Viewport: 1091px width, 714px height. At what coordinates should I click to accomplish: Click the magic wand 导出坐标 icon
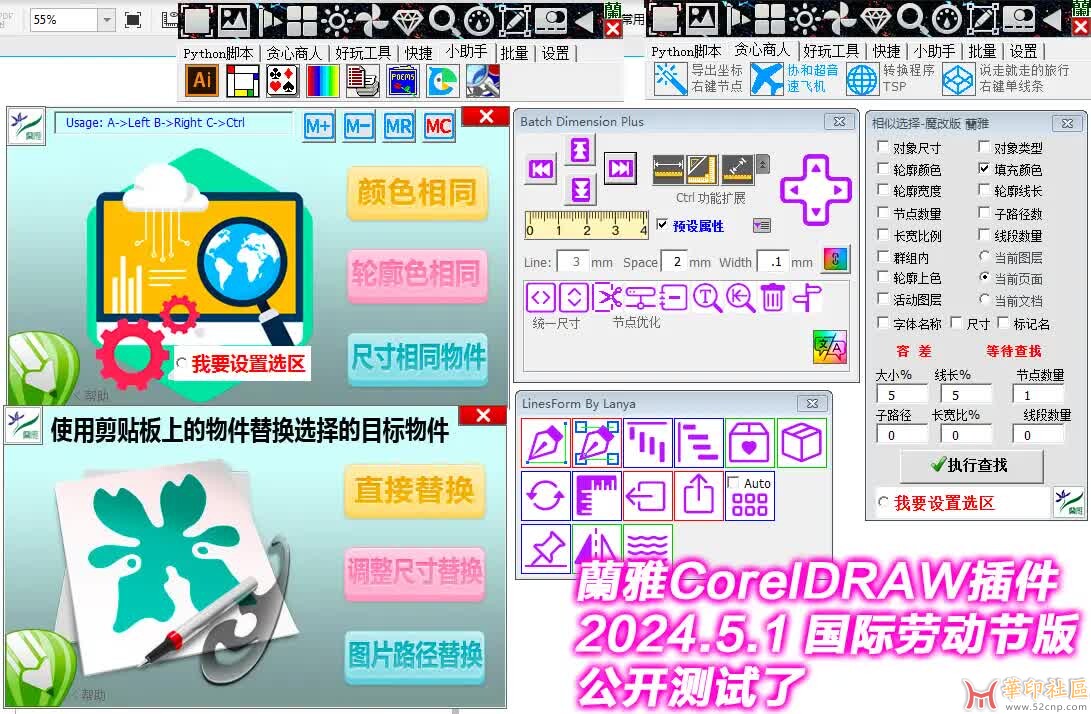coord(671,79)
